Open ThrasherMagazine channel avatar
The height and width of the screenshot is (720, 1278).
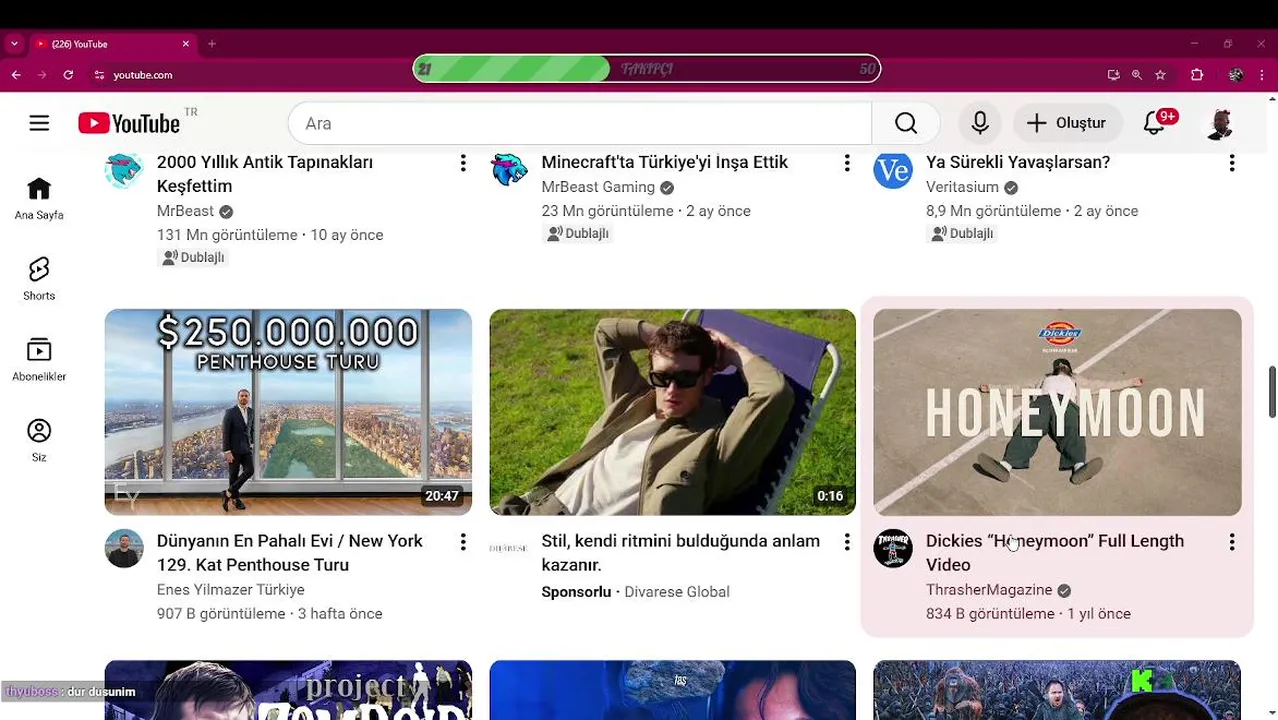pyautogui.click(x=893, y=548)
